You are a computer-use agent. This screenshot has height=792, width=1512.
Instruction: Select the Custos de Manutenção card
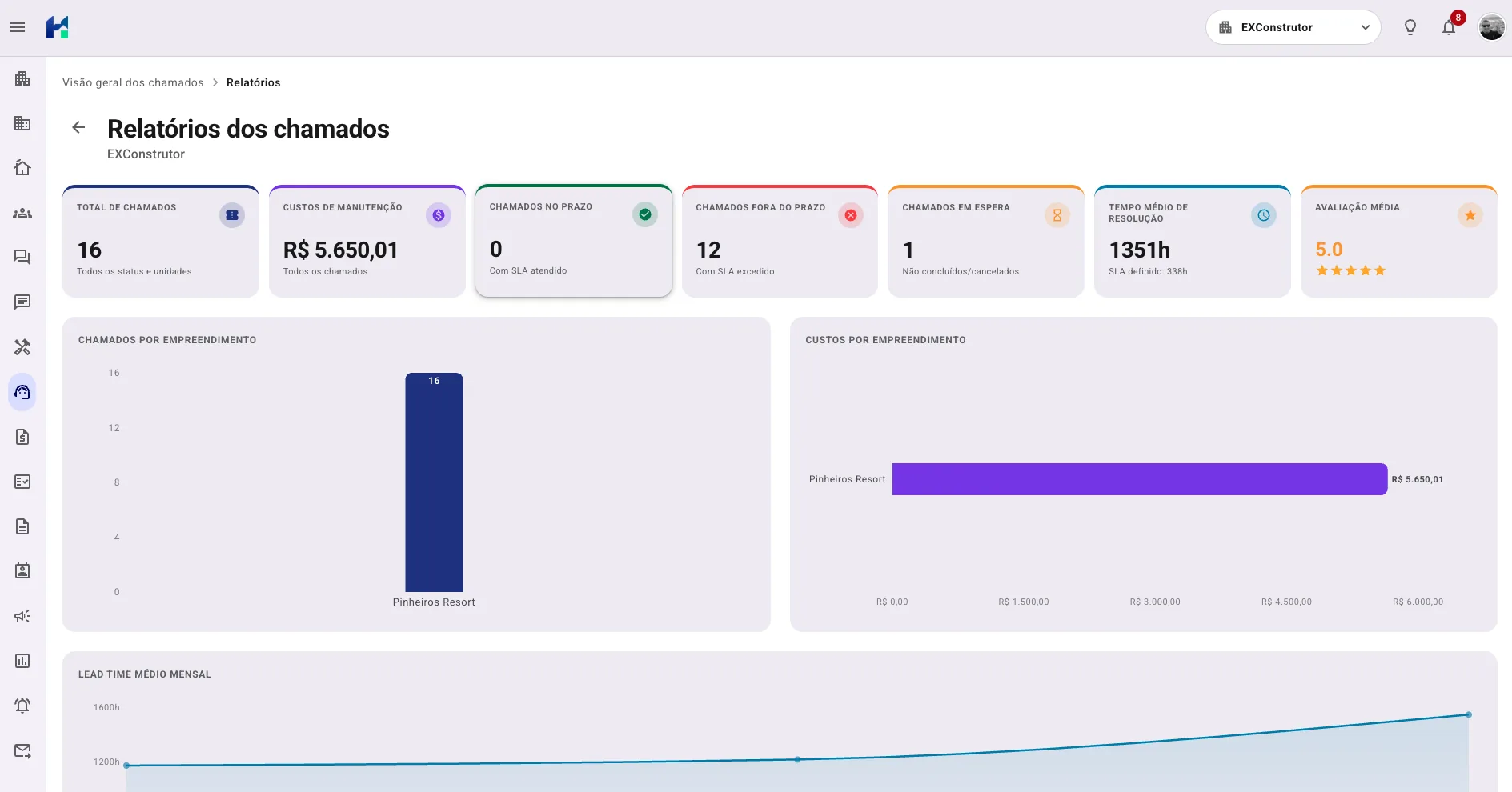click(367, 242)
